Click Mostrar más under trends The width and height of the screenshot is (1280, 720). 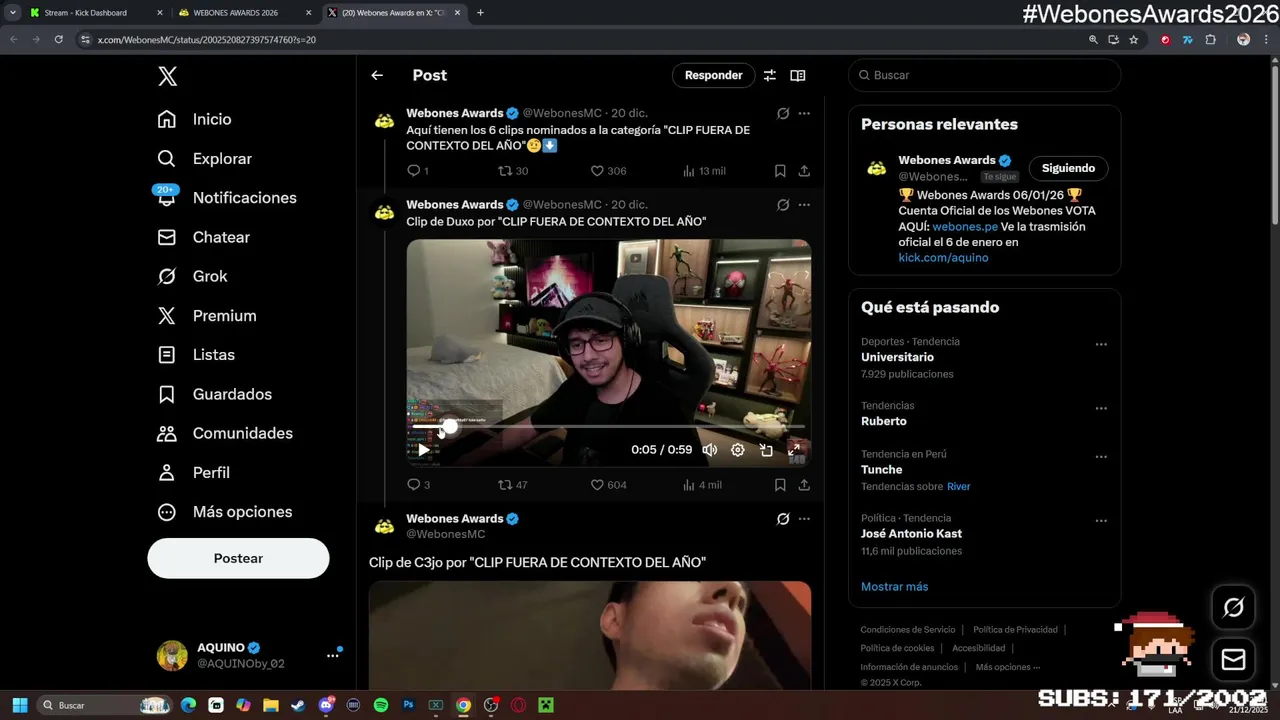click(894, 587)
